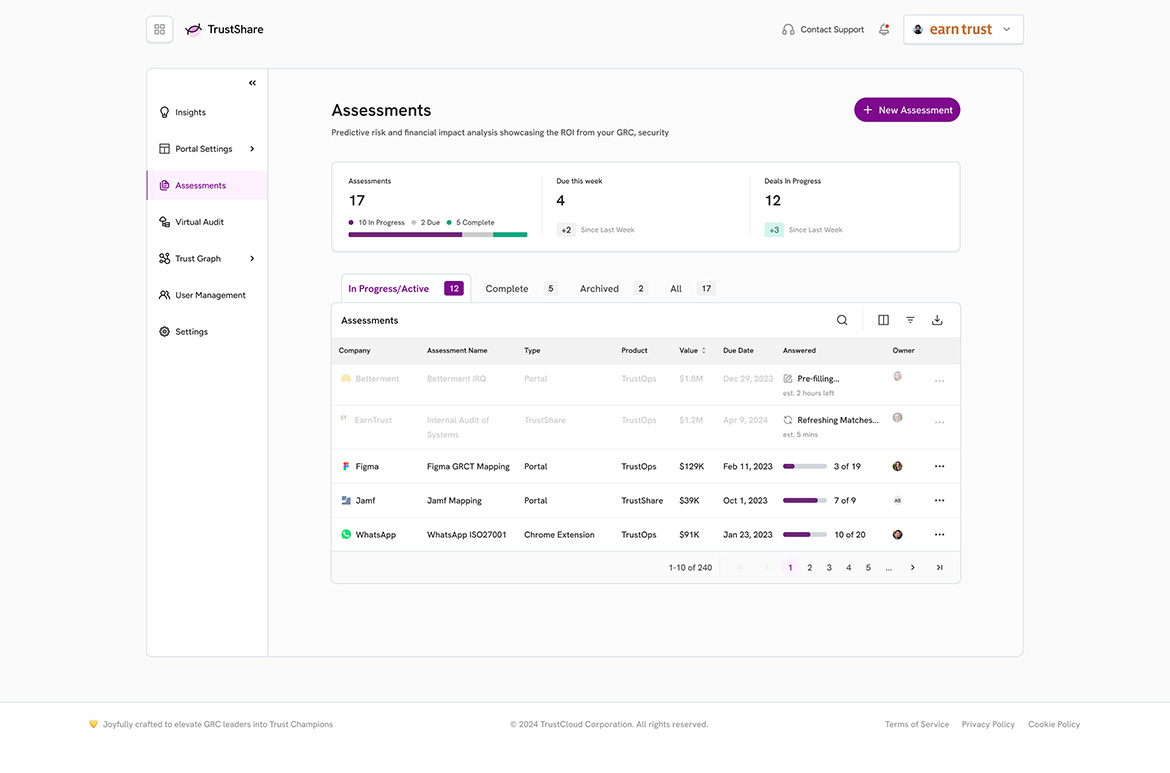Screen dimensions: 1170x773
Task: Expand the Trust Graph submenu arrow
Action: point(252,258)
